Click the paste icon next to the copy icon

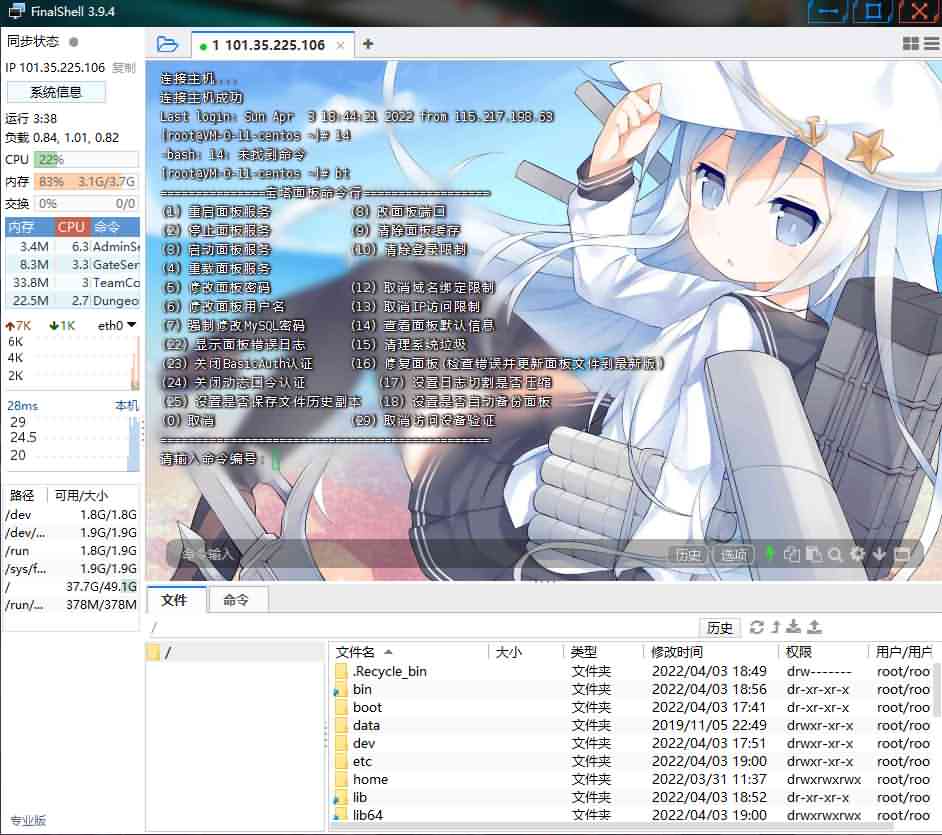pyautogui.click(x=813, y=554)
